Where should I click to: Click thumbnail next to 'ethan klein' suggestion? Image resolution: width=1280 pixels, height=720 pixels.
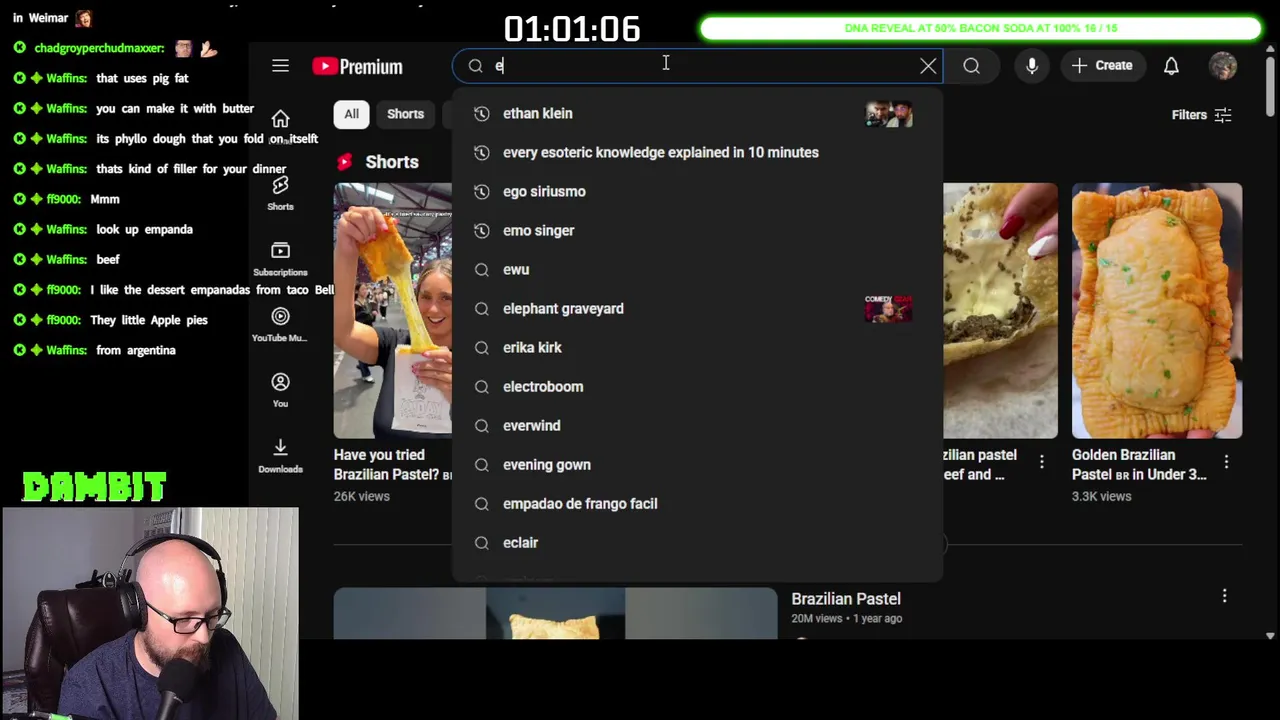(888, 114)
